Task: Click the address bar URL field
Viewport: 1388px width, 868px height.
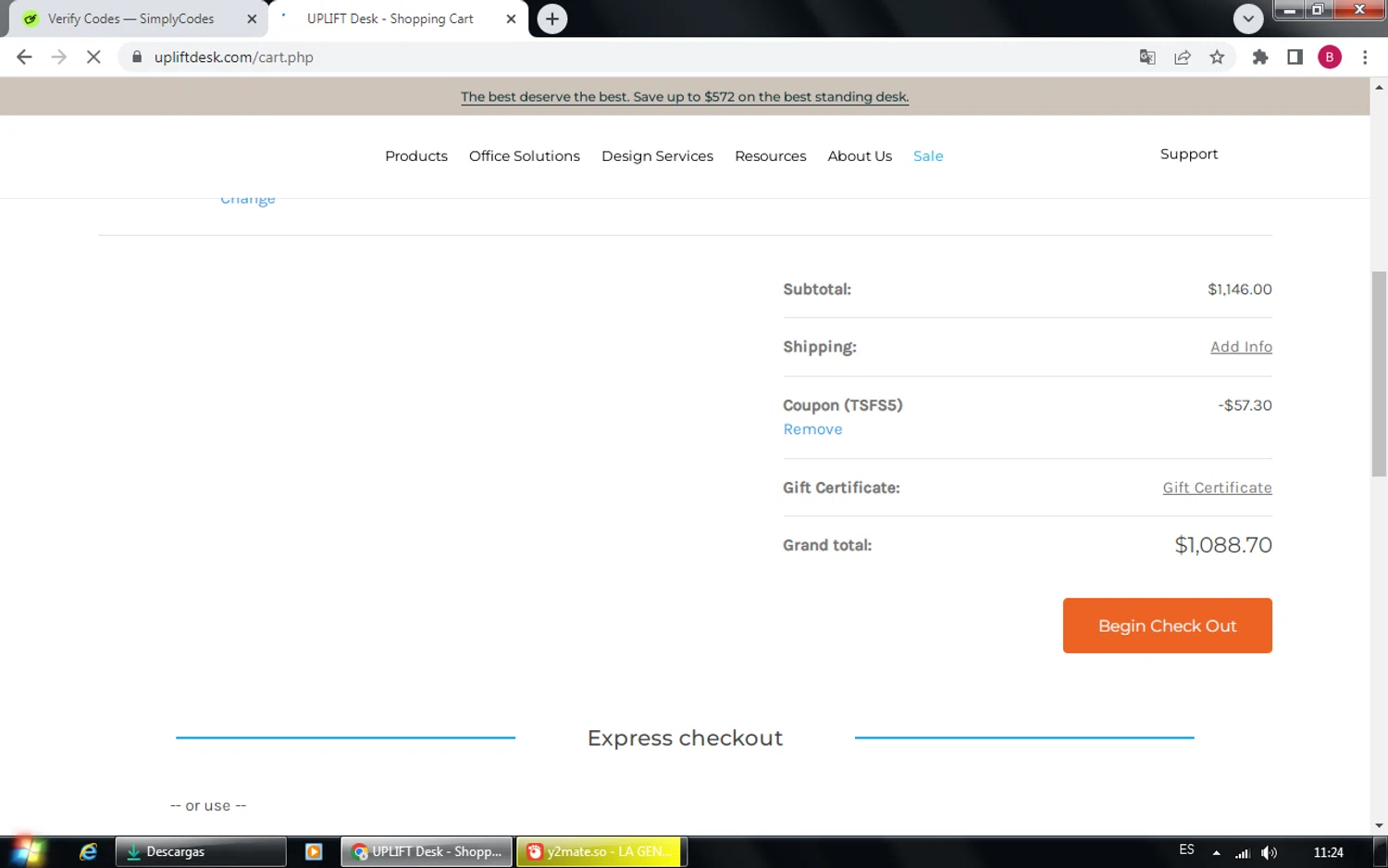Action: tap(629, 57)
